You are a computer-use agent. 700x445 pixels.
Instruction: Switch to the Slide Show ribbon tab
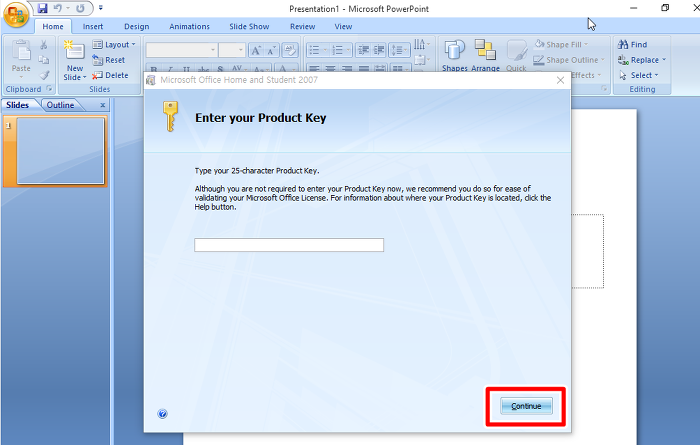click(x=249, y=26)
